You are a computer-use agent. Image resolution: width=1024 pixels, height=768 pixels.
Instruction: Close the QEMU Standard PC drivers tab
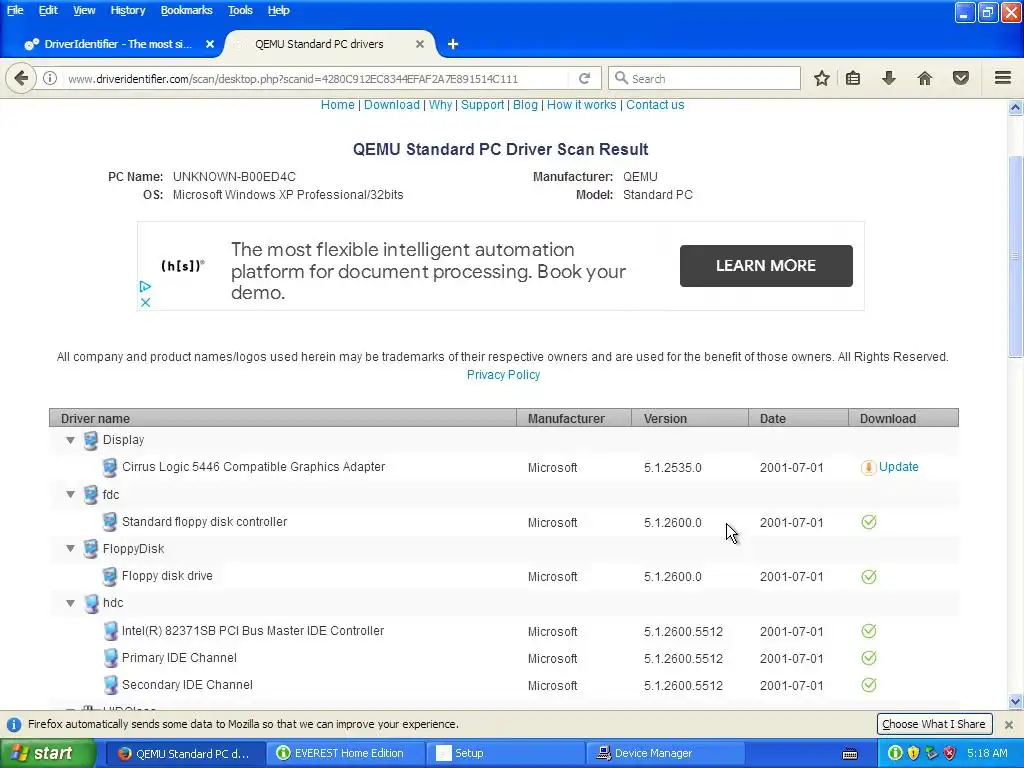coord(420,44)
